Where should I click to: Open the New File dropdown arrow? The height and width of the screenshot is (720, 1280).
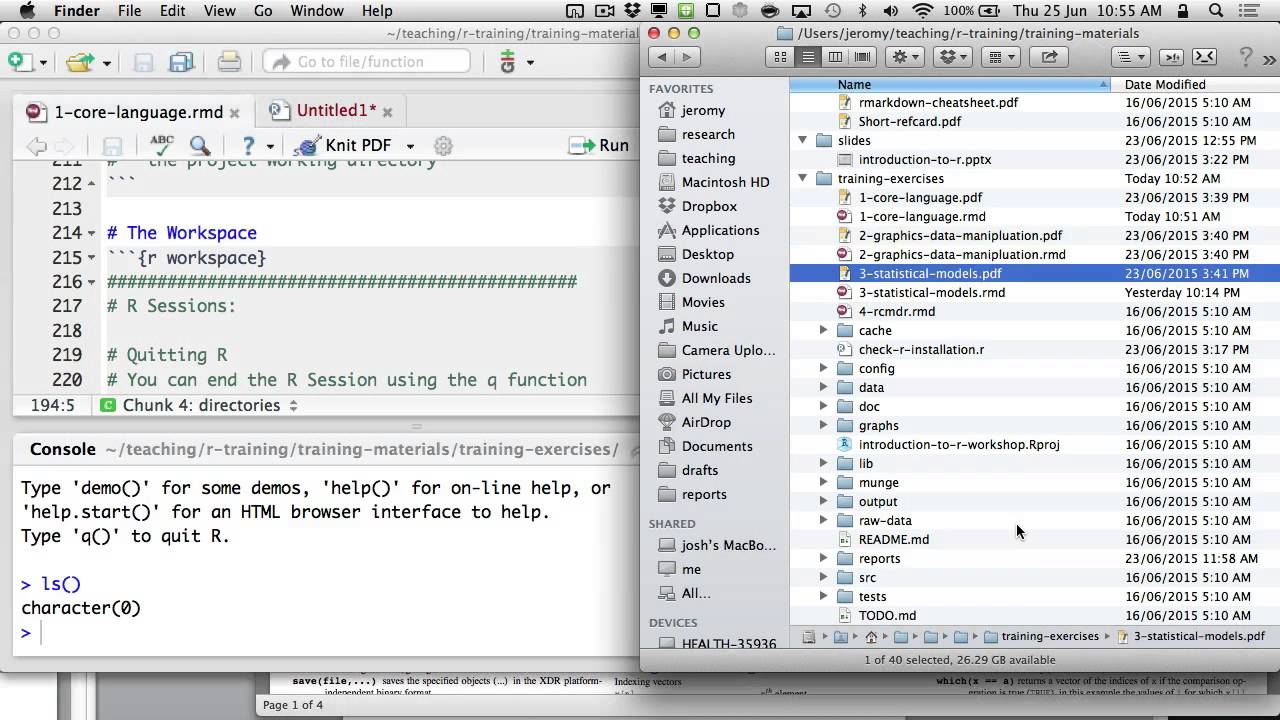[x=42, y=63]
